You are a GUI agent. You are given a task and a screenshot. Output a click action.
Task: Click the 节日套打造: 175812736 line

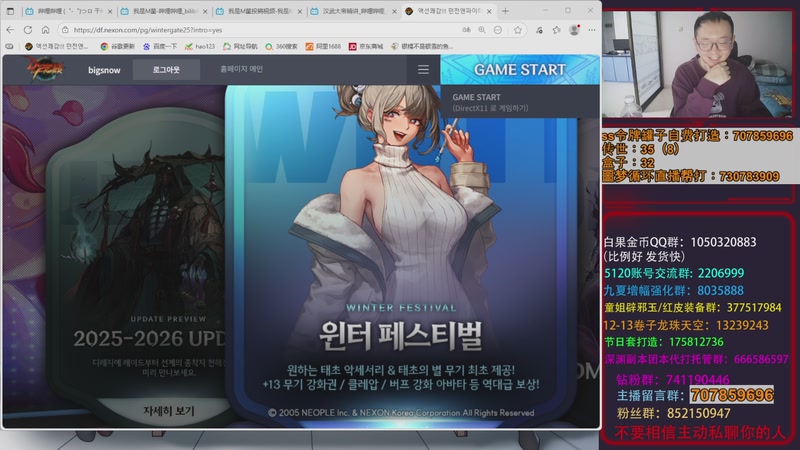tap(664, 341)
